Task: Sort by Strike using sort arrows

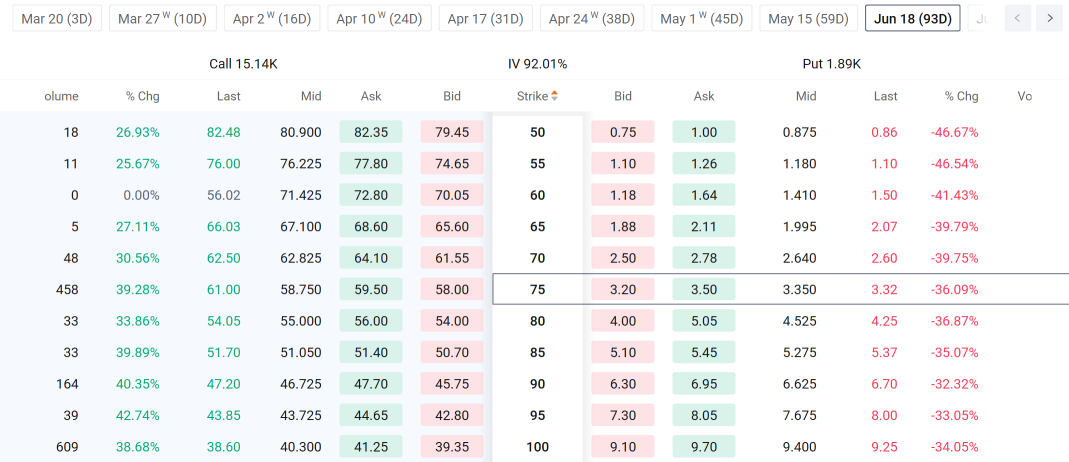Action: point(554,96)
